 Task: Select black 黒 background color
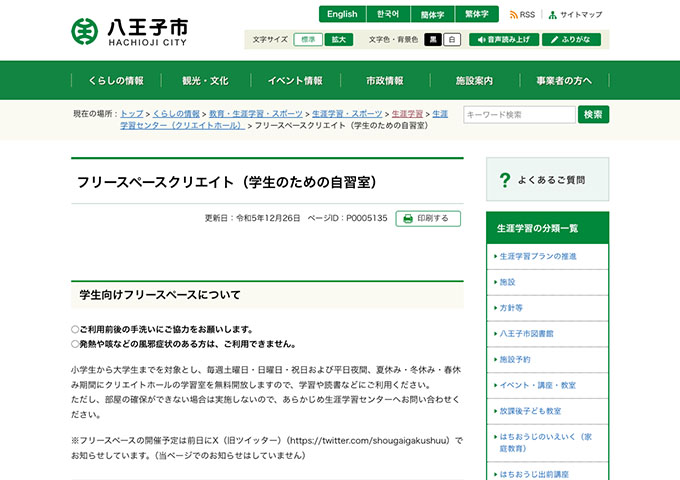[433, 39]
